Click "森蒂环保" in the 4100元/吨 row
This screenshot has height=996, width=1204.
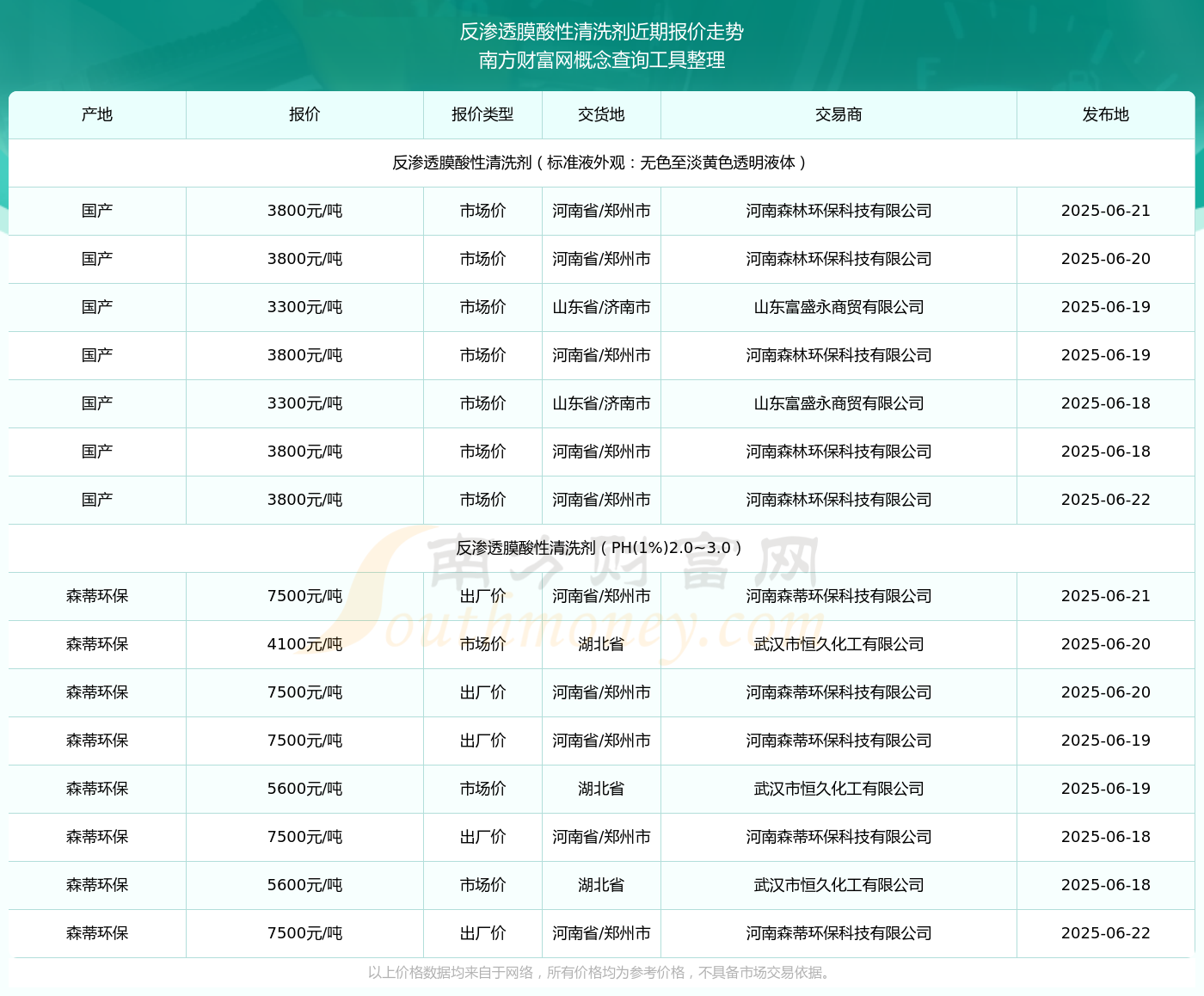pyautogui.click(x=97, y=644)
